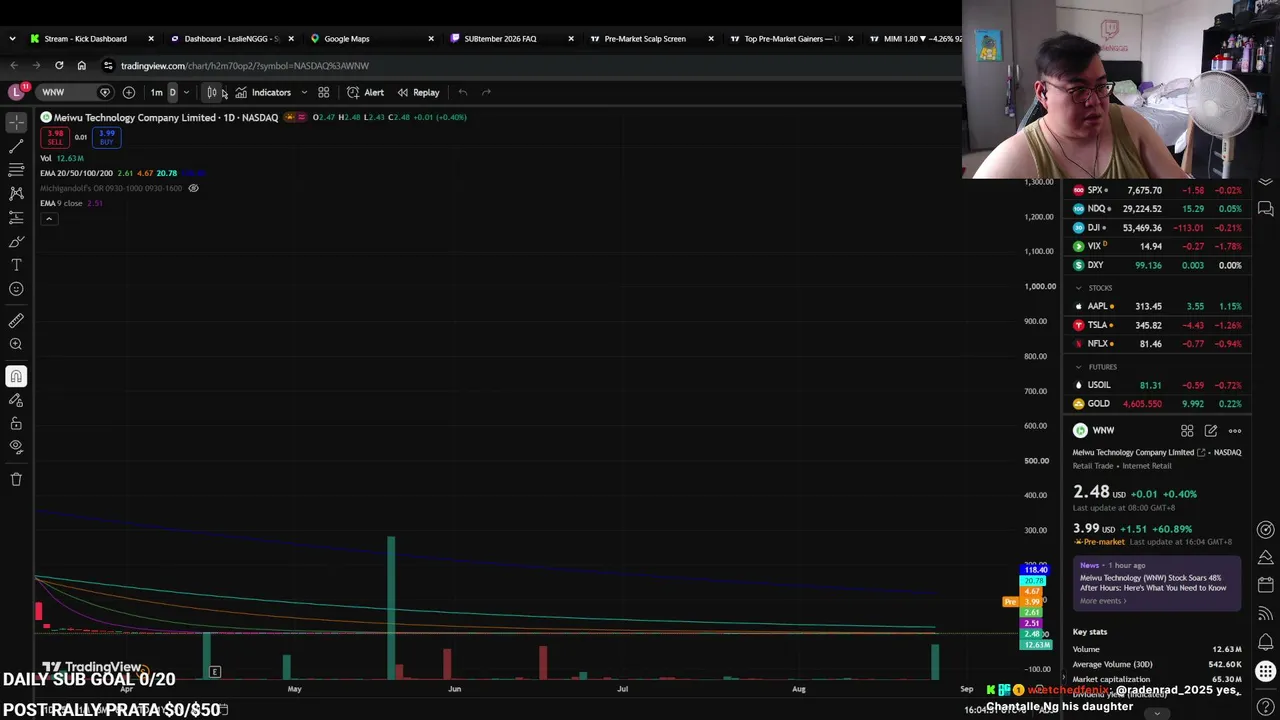Screen dimensions: 1280x720
Task: Toggle lock all drawings
Action: [x=16, y=424]
